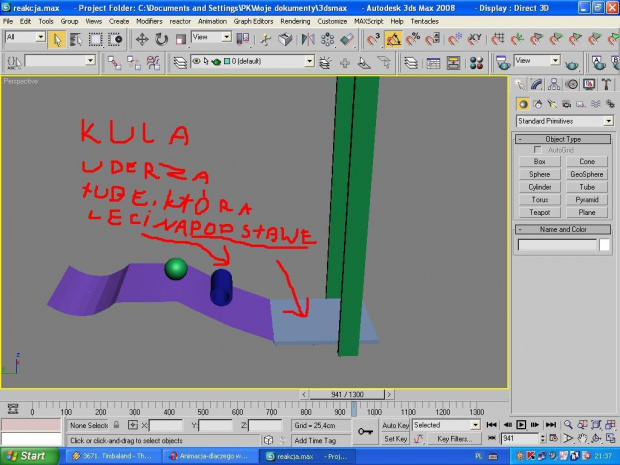Viewport: 620px width, 465px height.
Task: Click the Windows Start button
Action: click(x=30, y=456)
